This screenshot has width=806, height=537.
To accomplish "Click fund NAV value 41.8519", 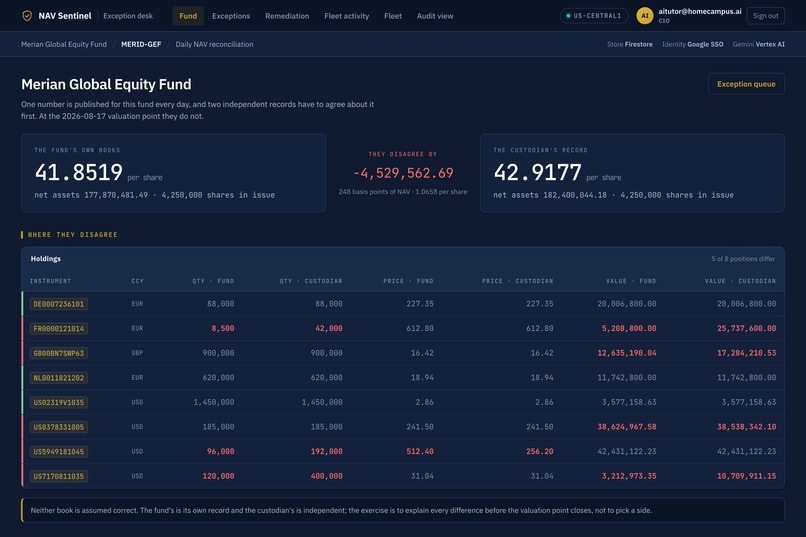I will tap(79, 172).
